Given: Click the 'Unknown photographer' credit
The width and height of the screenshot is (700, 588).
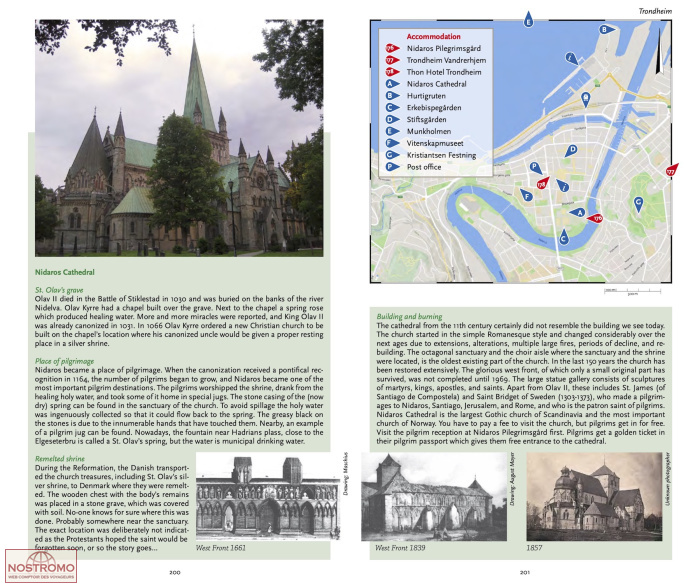Looking at the screenshot, I should (668, 479).
